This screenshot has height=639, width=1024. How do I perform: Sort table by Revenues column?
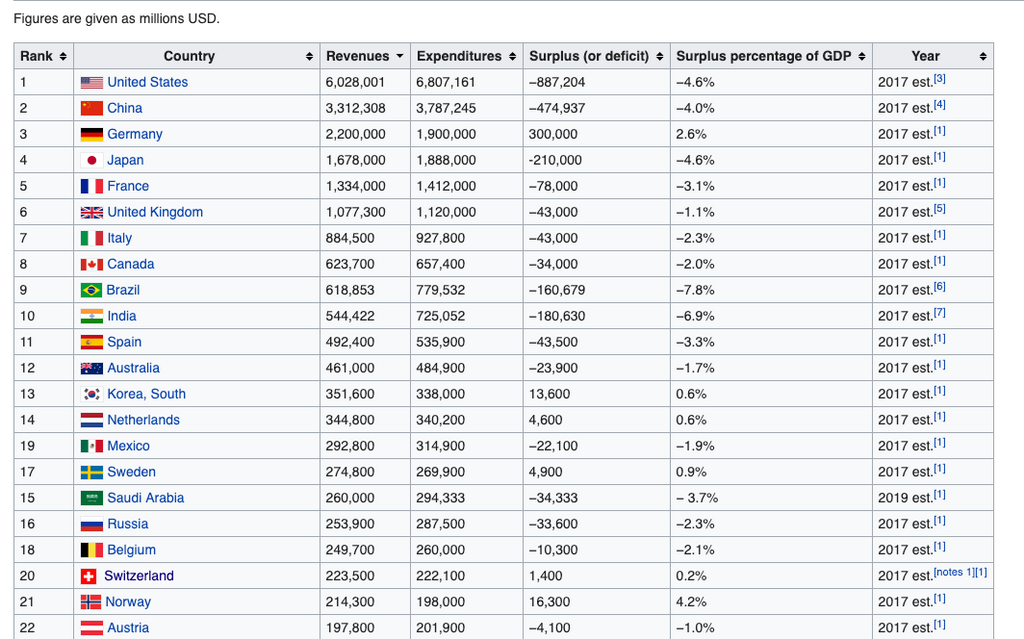[400, 56]
